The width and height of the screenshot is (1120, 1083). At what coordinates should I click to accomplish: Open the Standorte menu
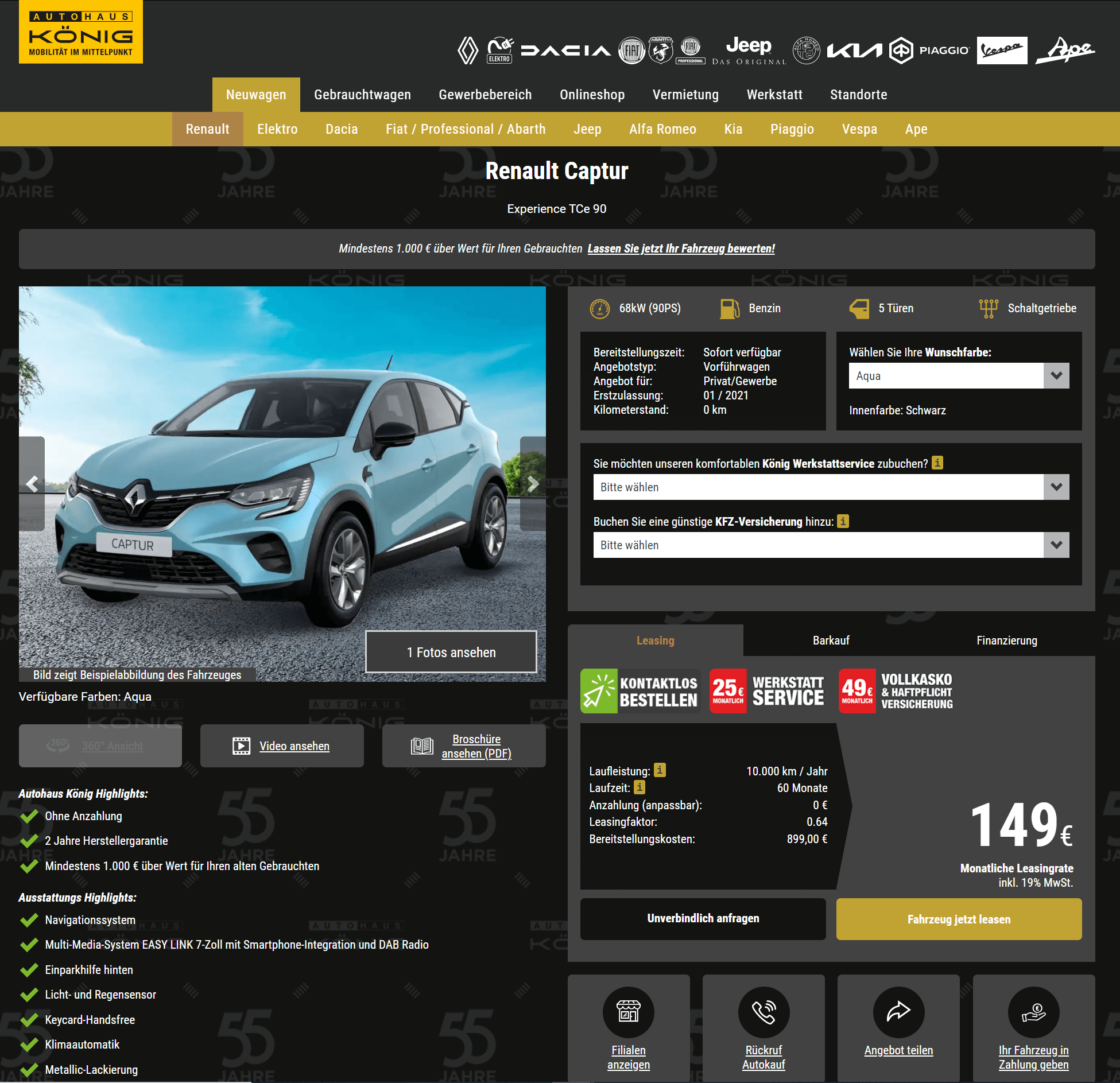coord(858,95)
